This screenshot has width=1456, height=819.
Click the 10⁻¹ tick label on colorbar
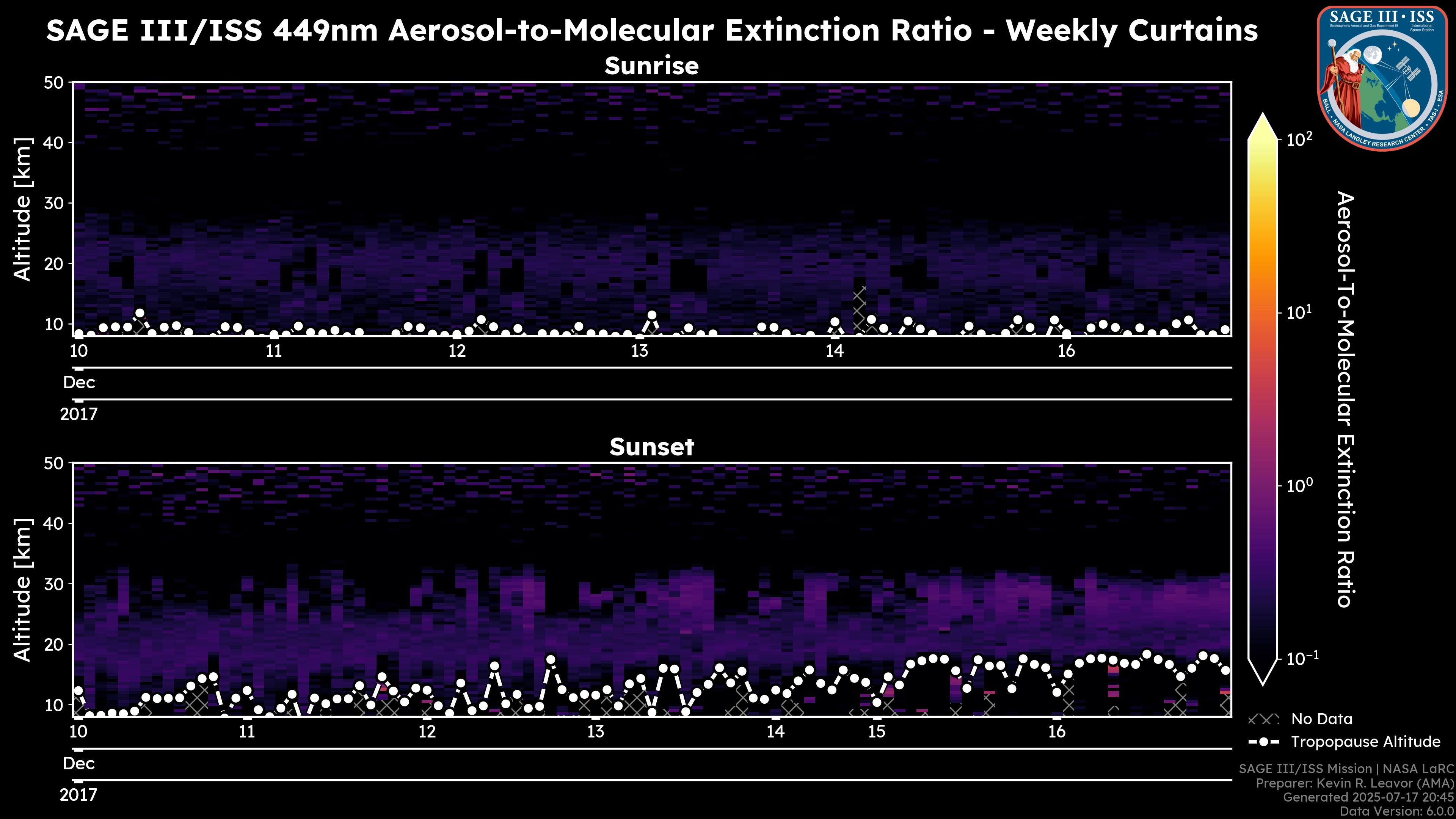coord(1302,659)
